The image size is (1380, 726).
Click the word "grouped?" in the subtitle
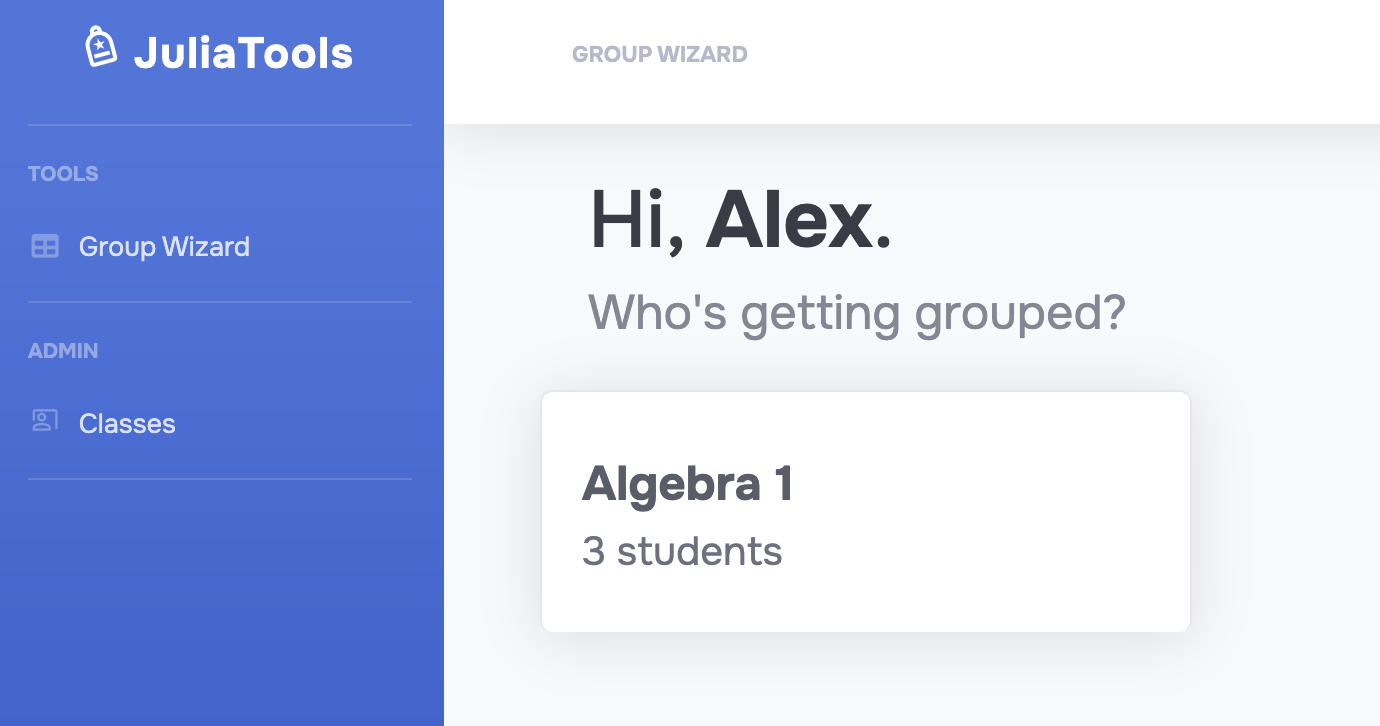pyautogui.click(x=1020, y=313)
